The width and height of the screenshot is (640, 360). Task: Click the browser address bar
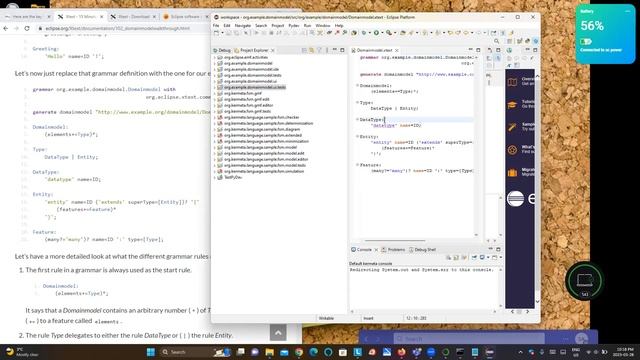tap(122, 29)
